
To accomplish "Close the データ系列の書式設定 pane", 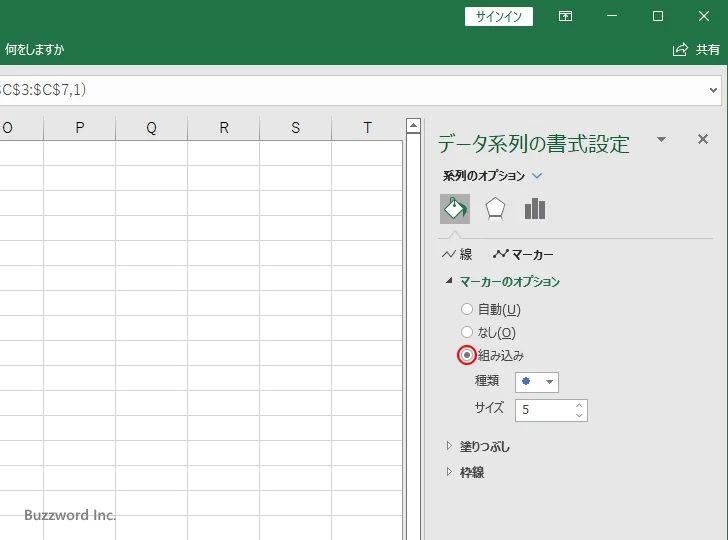I will tap(702, 139).
